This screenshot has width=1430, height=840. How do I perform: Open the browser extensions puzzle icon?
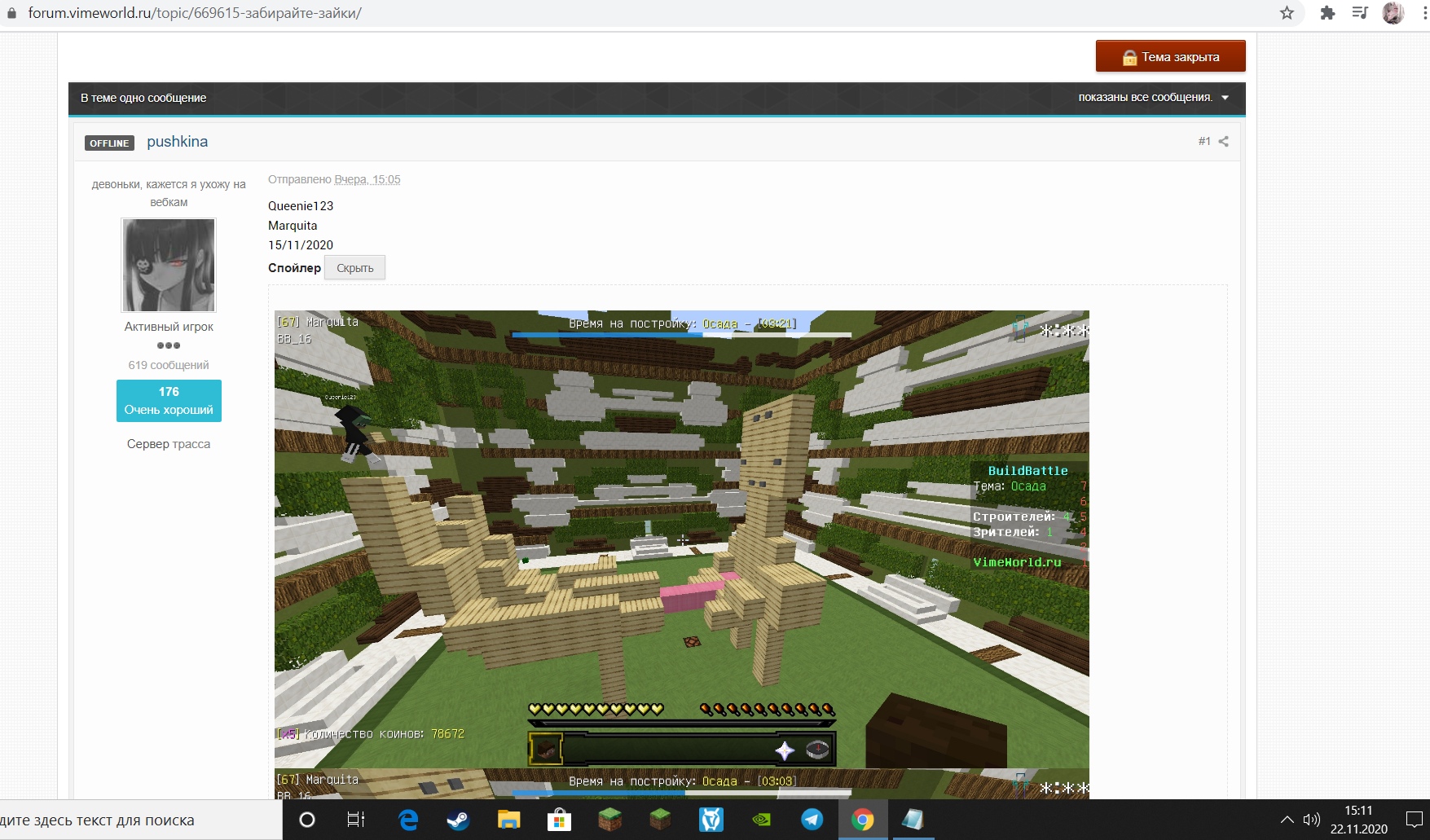(x=1327, y=13)
